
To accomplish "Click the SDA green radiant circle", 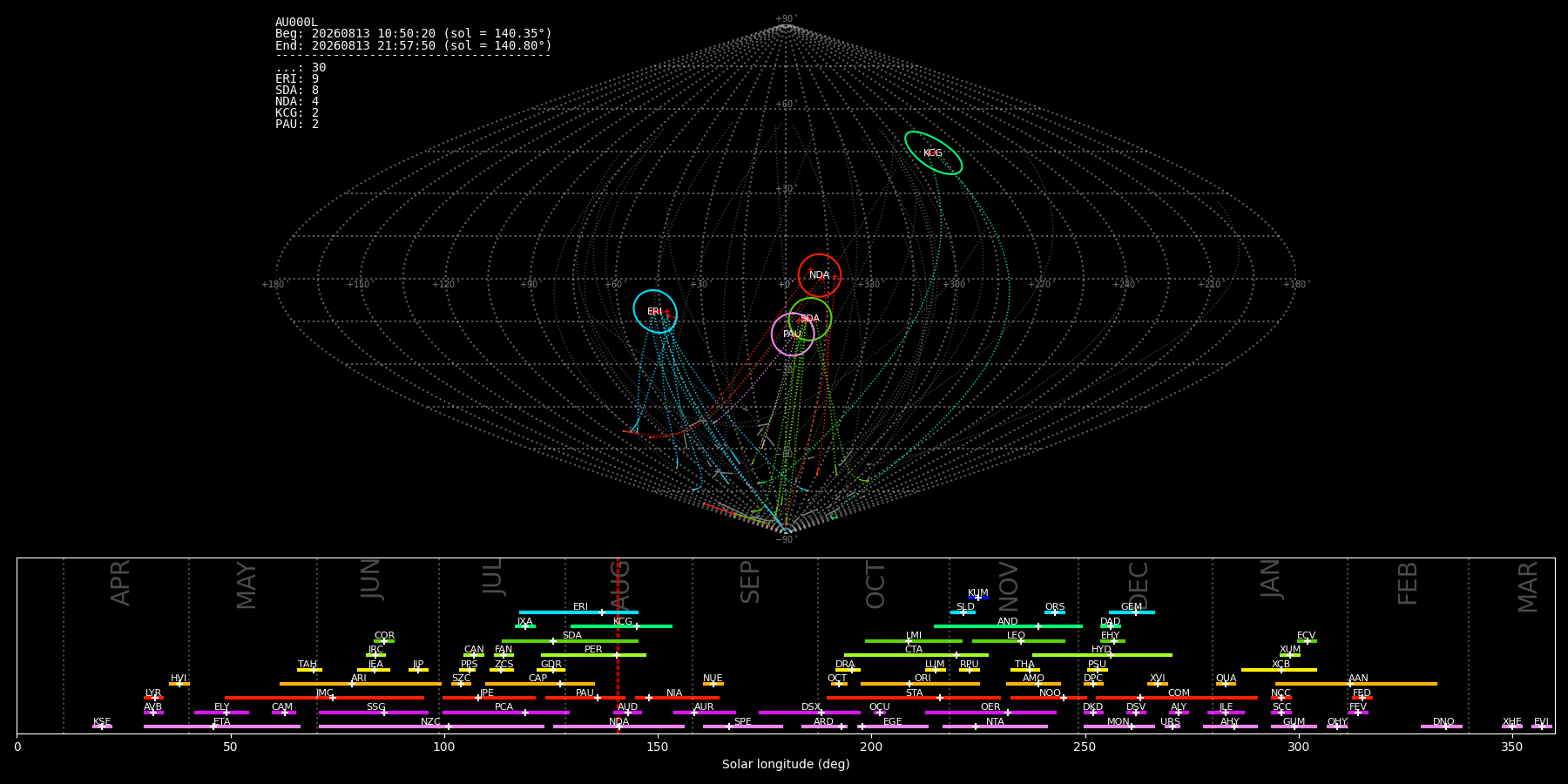I will 810,319.
